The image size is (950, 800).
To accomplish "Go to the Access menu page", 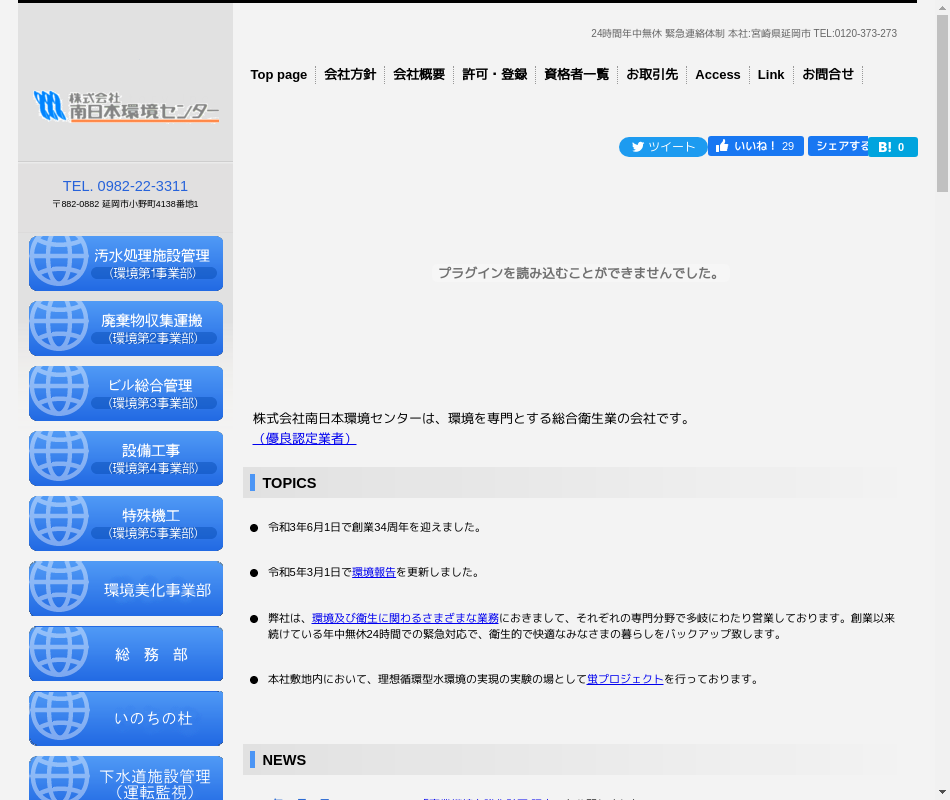I will (x=717, y=75).
